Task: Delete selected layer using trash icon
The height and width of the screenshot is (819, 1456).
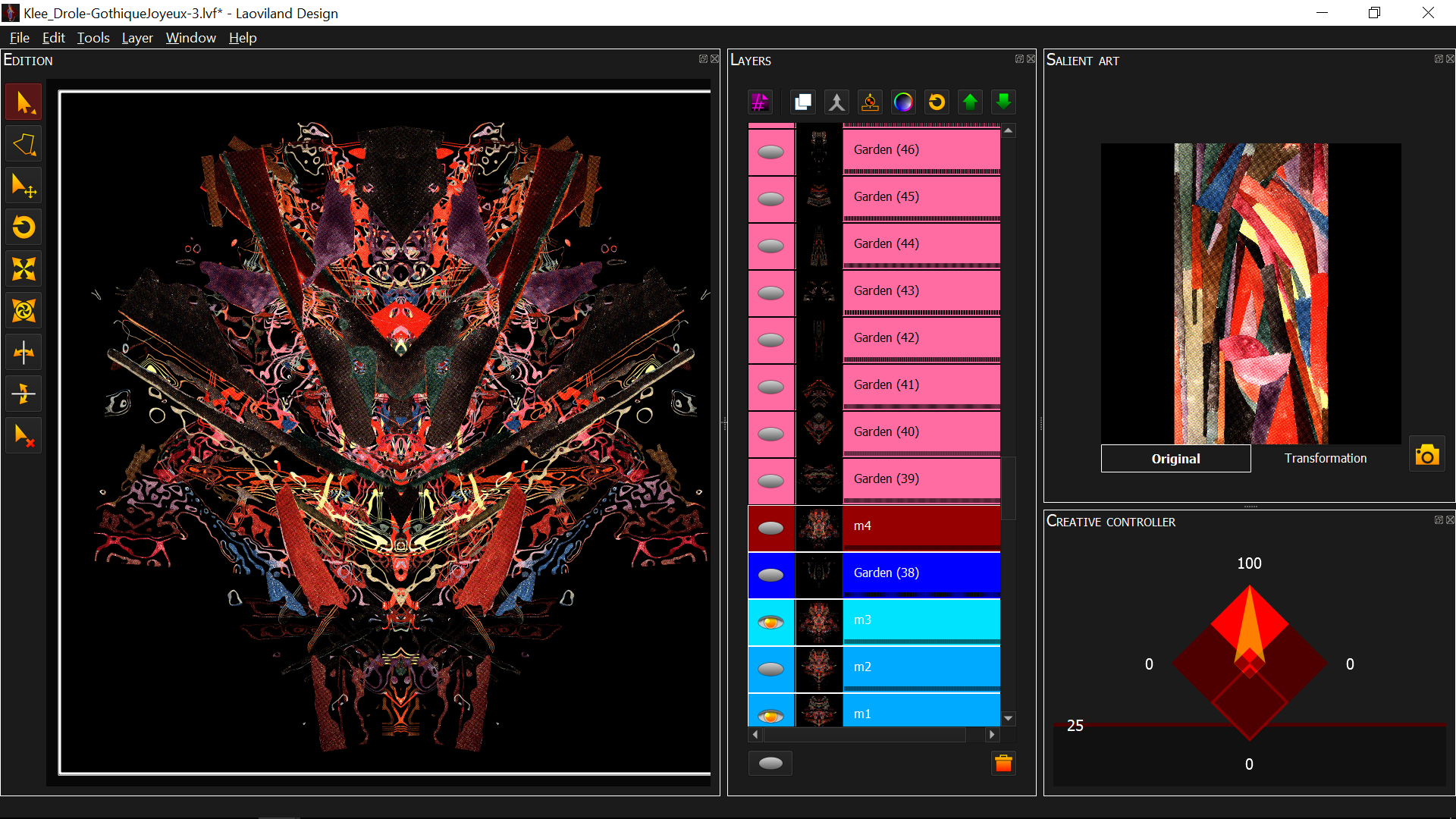Action: tap(1003, 763)
